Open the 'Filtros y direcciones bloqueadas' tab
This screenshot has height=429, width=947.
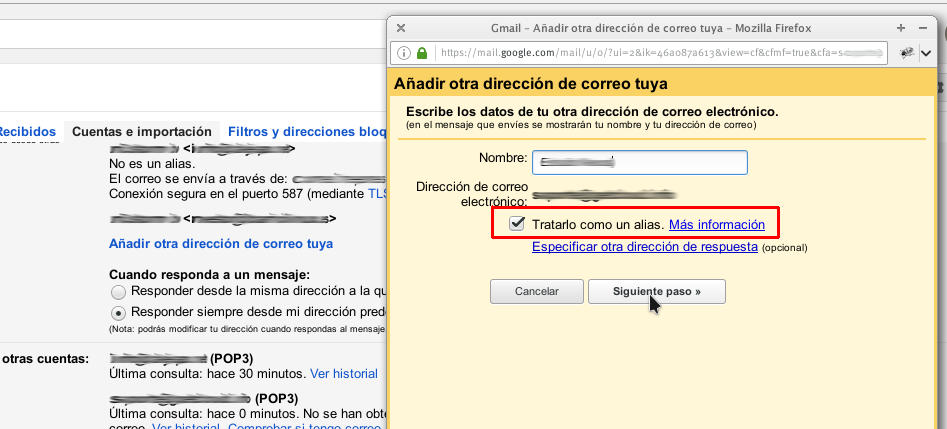point(306,132)
